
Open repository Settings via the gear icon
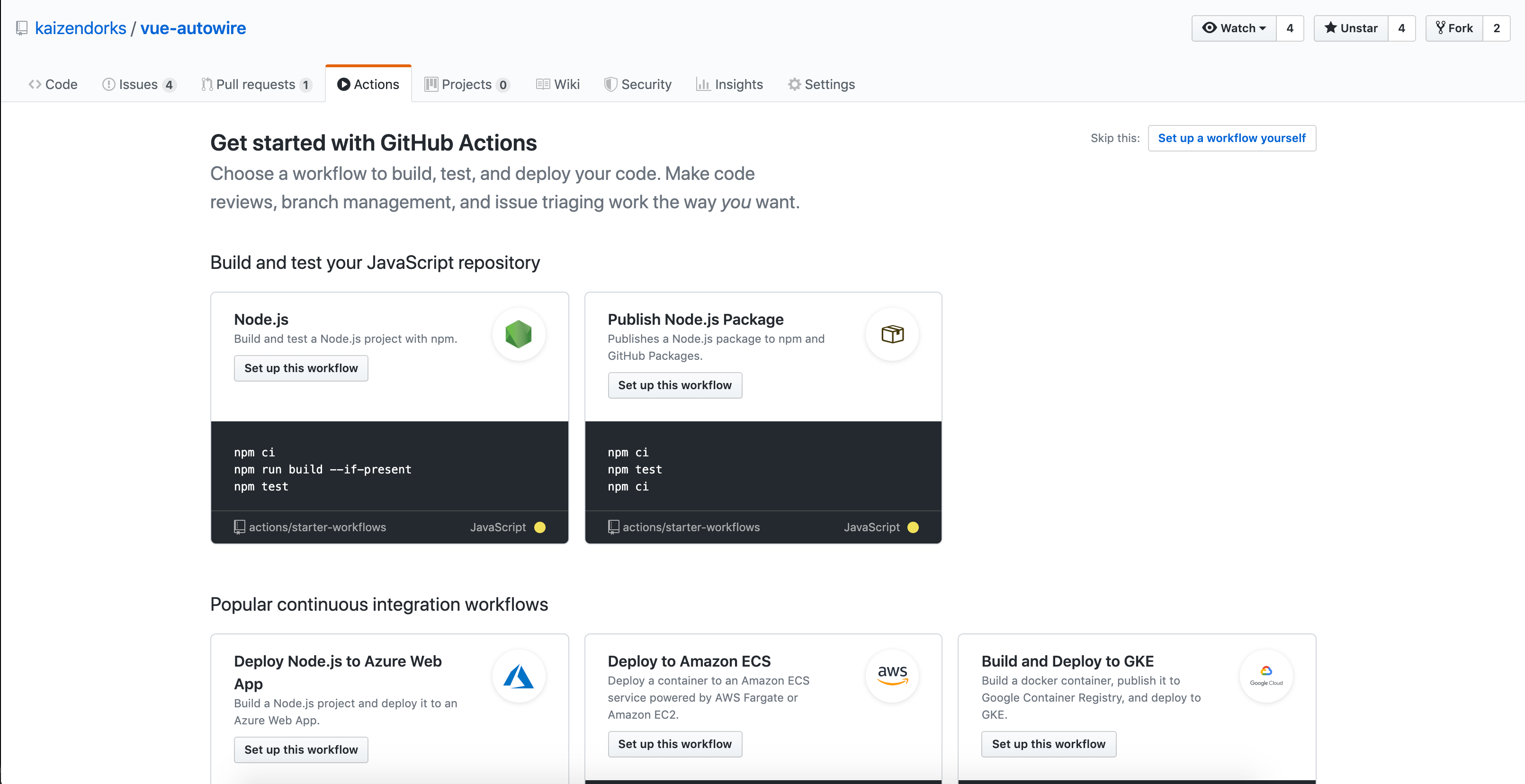(795, 84)
